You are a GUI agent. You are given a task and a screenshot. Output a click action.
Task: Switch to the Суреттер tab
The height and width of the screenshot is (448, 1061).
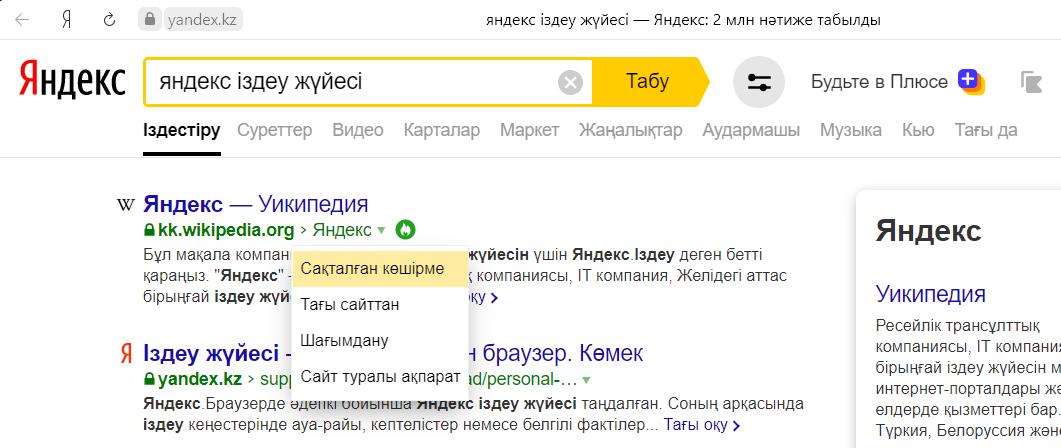tap(275, 130)
